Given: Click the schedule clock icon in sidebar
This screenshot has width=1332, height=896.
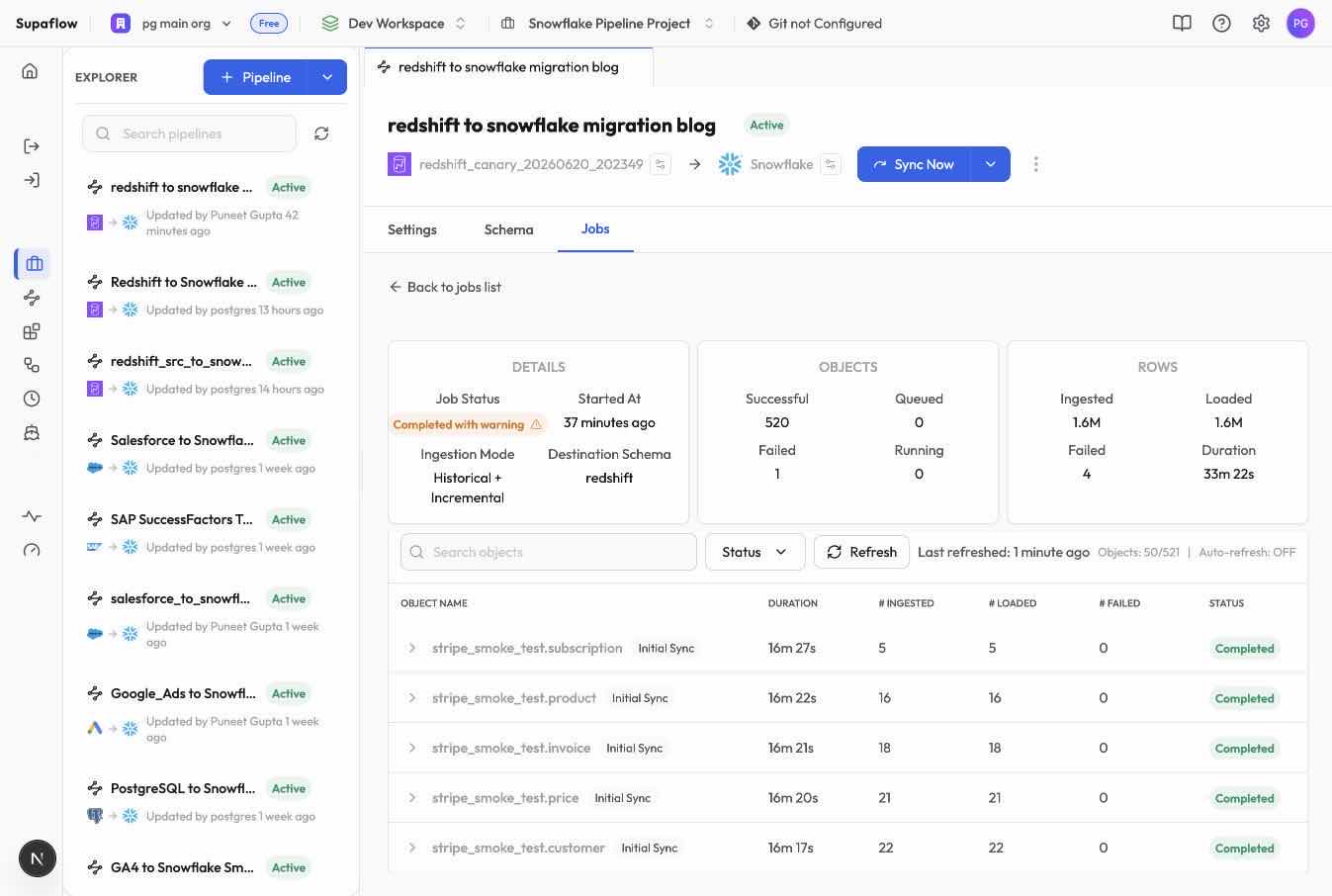Looking at the screenshot, I should [x=32, y=399].
